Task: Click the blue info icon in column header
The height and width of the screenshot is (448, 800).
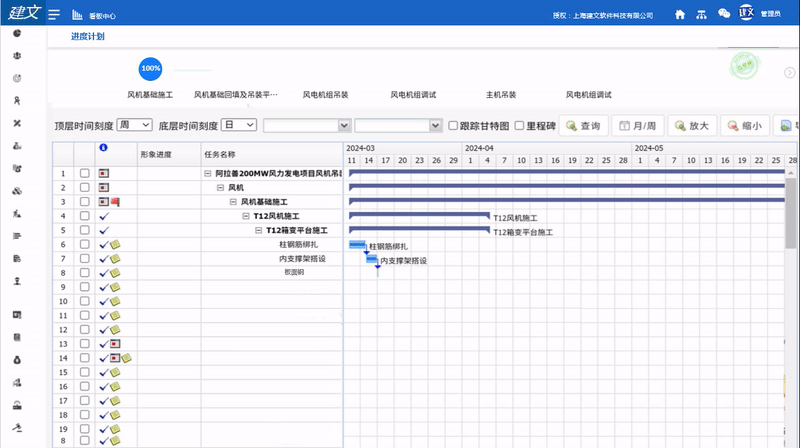Action: click(x=103, y=148)
